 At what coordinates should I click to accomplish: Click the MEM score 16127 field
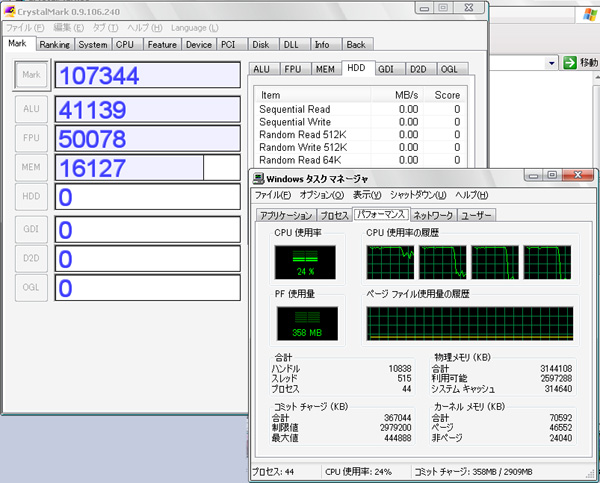coord(148,168)
